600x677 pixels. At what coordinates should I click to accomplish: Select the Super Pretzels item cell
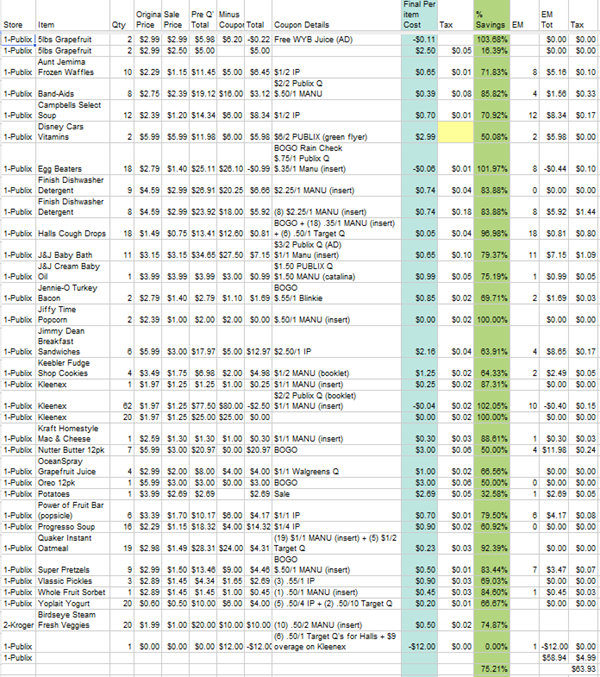73,565
